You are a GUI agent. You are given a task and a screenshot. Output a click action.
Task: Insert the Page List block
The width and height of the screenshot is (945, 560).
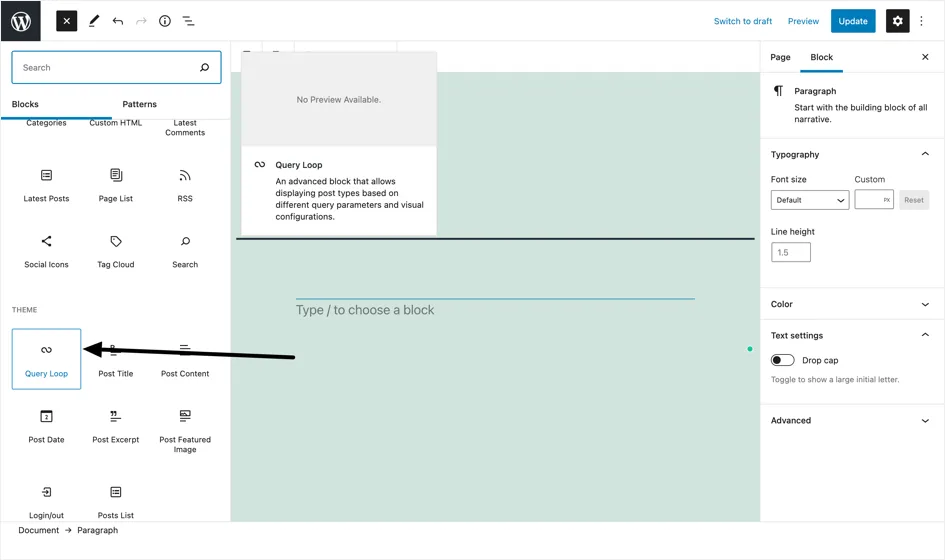tap(116, 185)
